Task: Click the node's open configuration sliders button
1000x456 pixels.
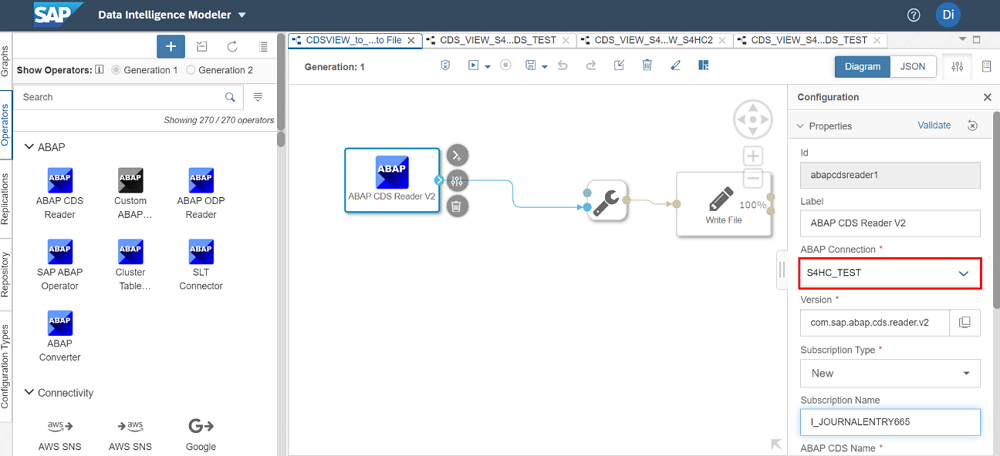Action: coord(457,180)
